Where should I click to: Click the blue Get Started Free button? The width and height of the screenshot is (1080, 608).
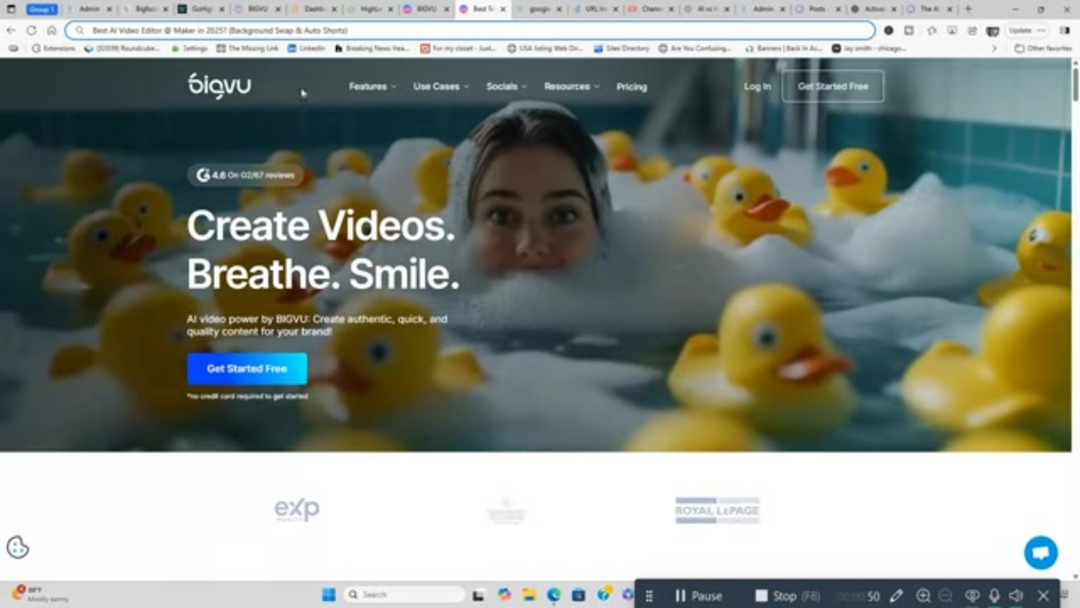coord(247,369)
